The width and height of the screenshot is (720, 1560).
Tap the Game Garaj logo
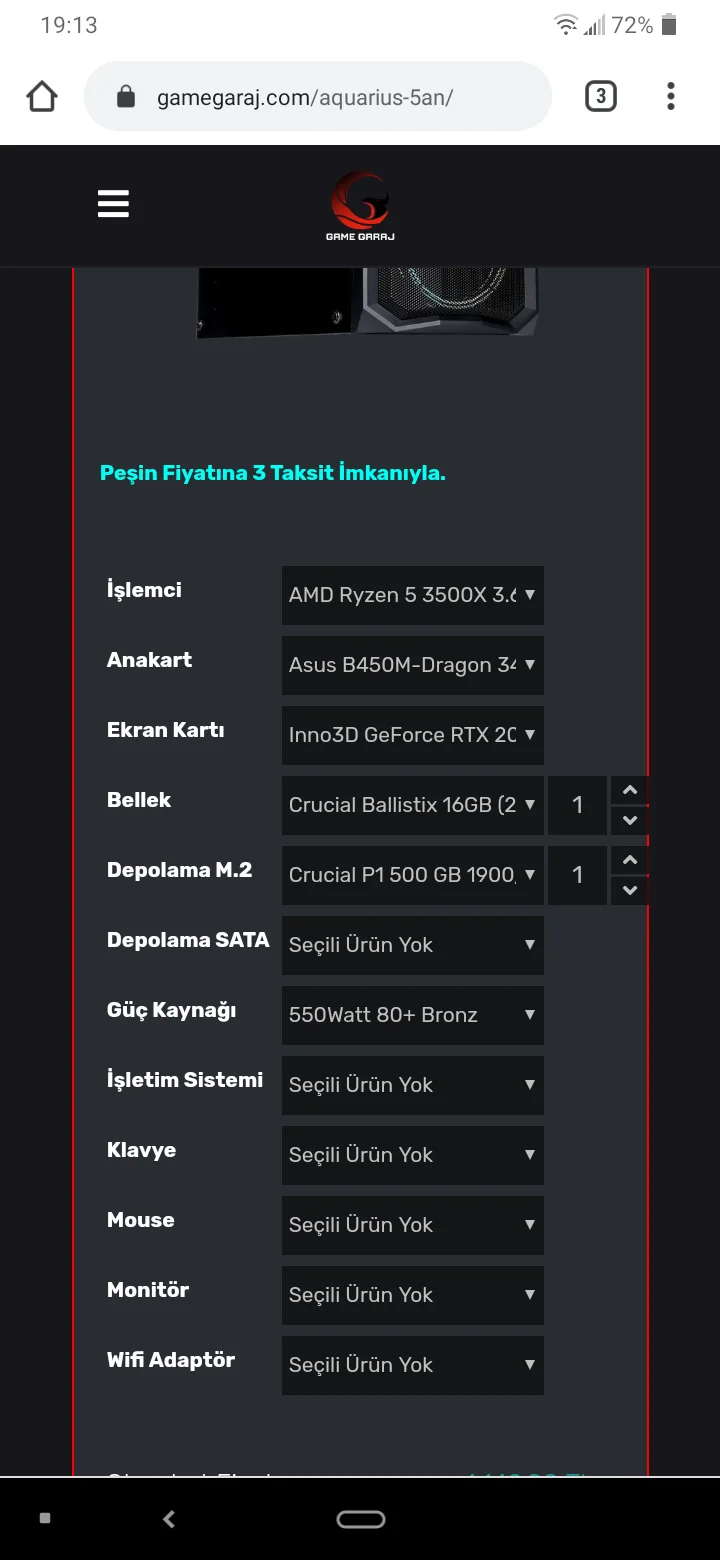(x=360, y=206)
